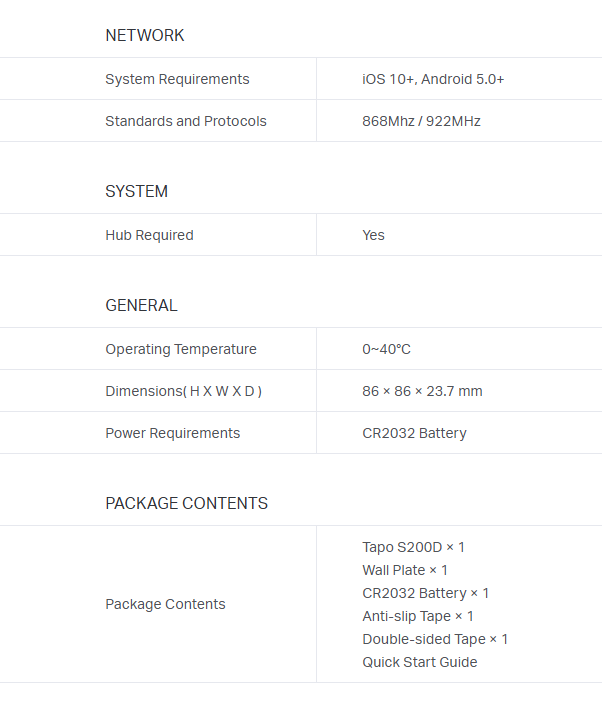
Task: Click the NETWORK section heading
Action: [x=145, y=35]
